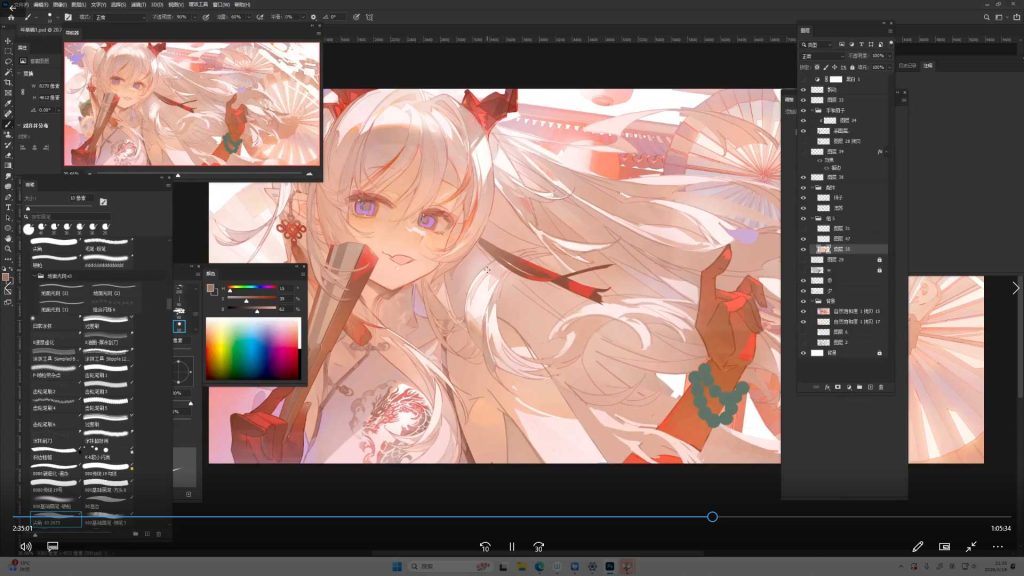The height and width of the screenshot is (576, 1024).
Task: Hide the selected 图层 18 layer
Action: coord(803,249)
